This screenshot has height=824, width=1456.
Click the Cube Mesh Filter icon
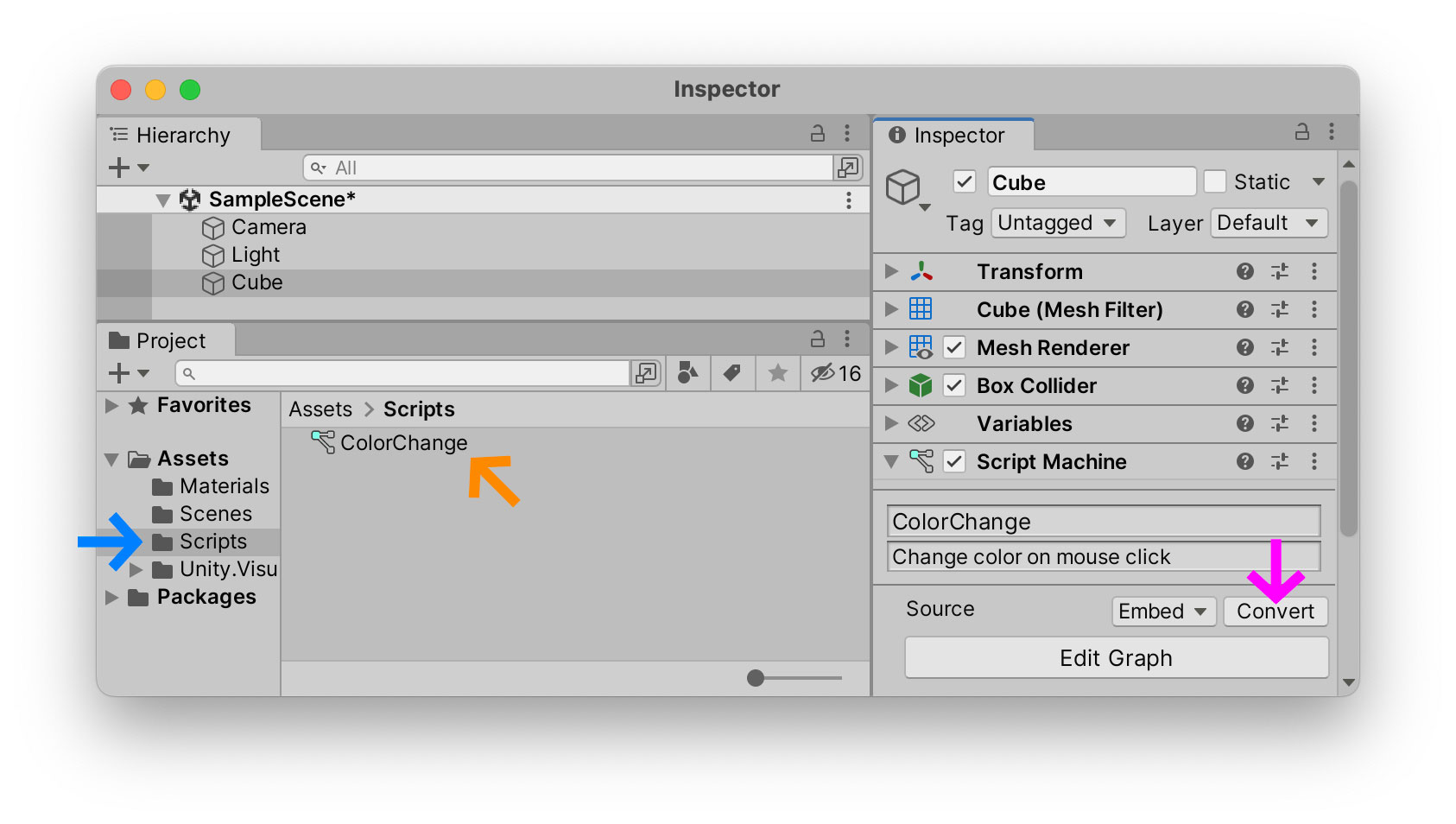tap(921, 309)
